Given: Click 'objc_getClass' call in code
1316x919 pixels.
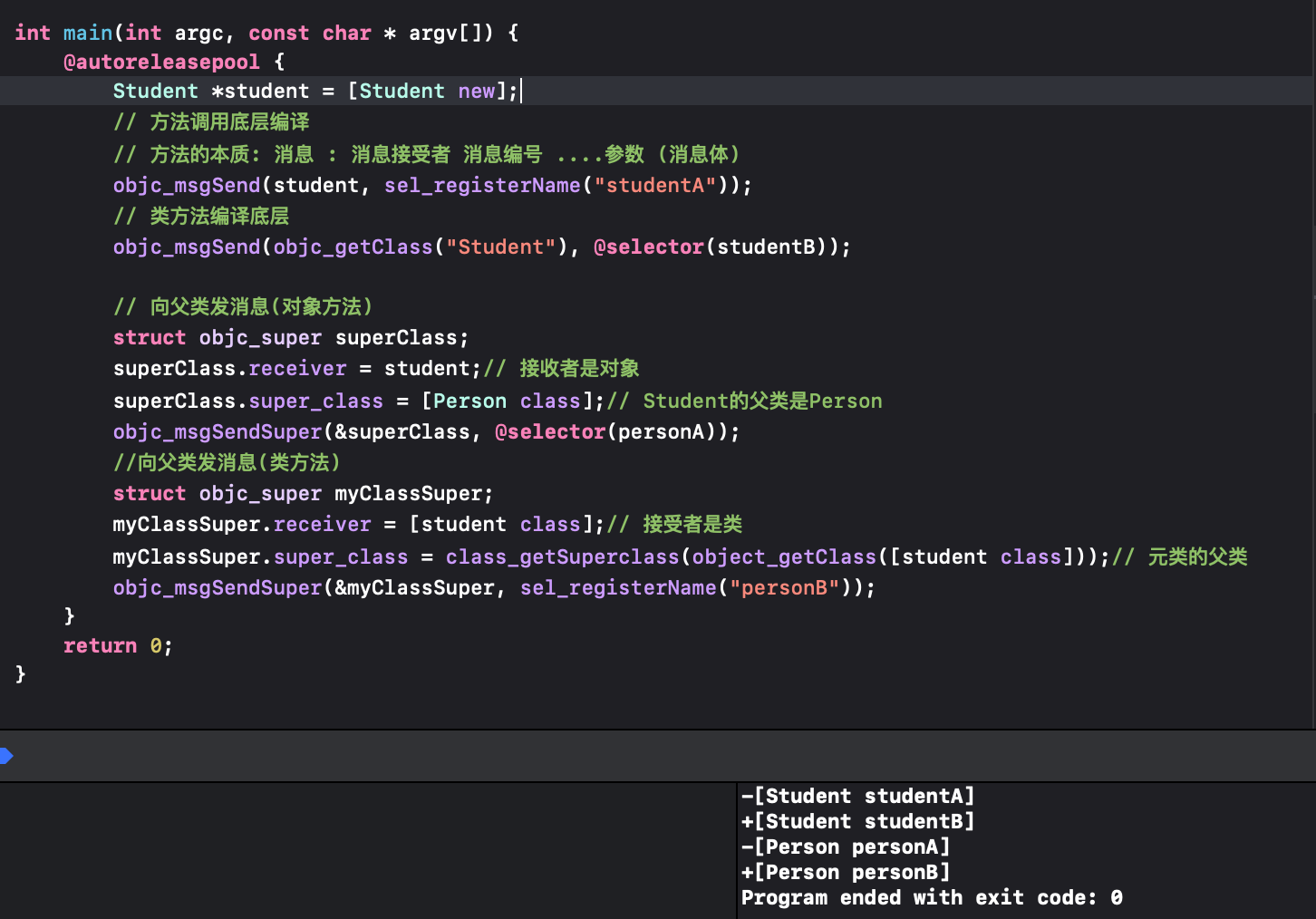Looking at the screenshot, I should tap(353, 247).
